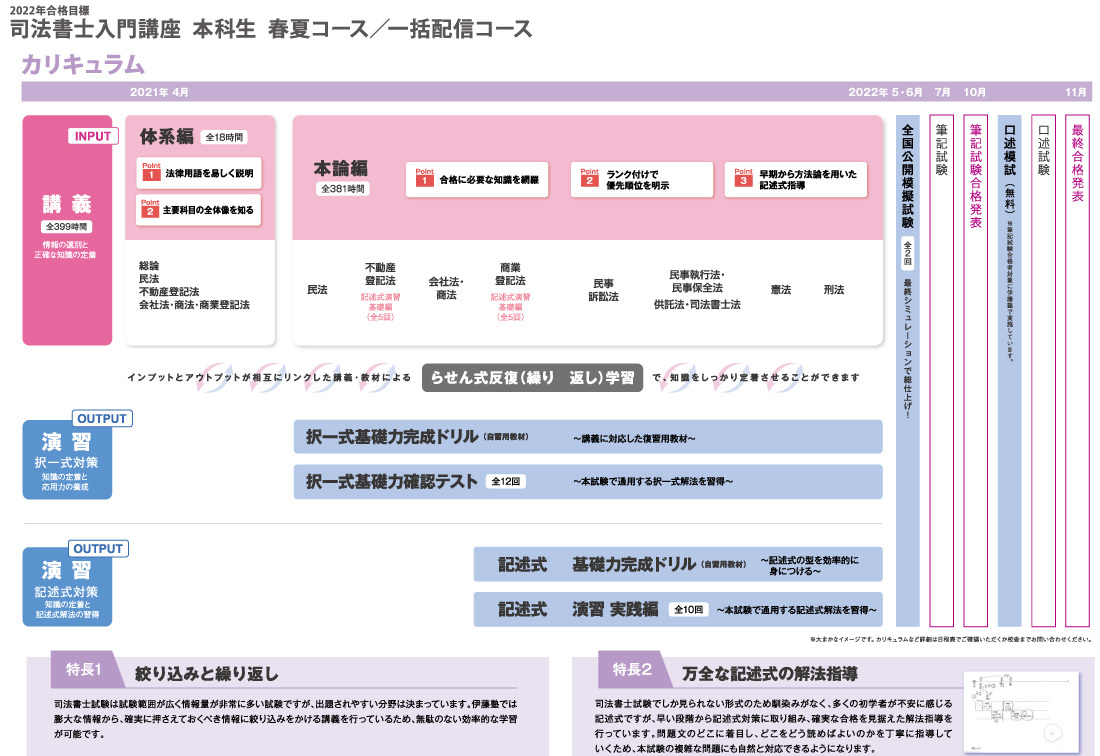Click the らせん式反復学習 gray label
The height and width of the screenshot is (756, 1100).
[532, 377]
